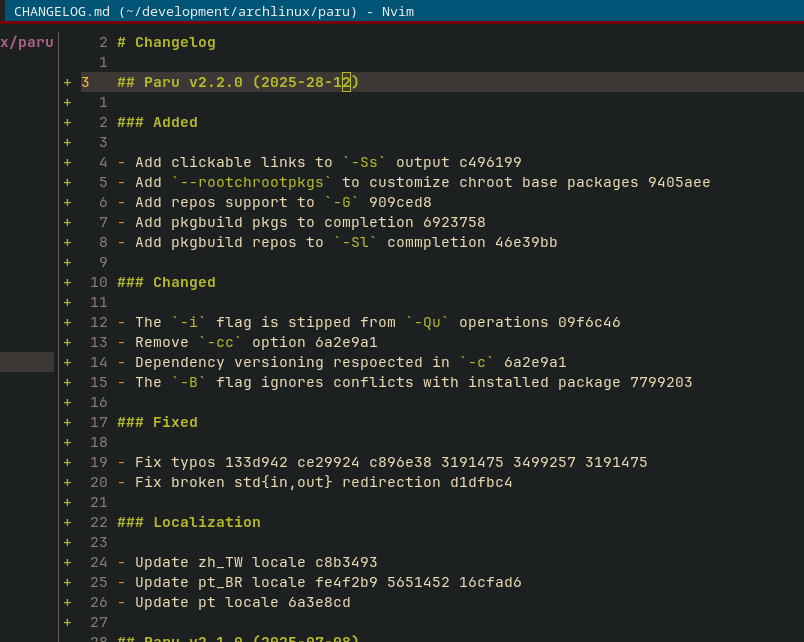Place cursor on 'Paru v2.2.0' heading text

click(193, 82)
